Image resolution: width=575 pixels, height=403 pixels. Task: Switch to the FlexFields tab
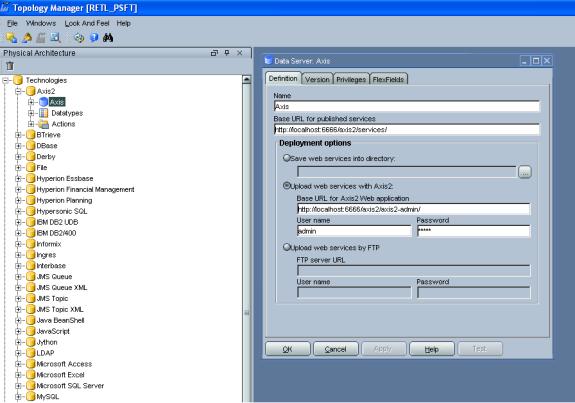(x=388, y=79)
